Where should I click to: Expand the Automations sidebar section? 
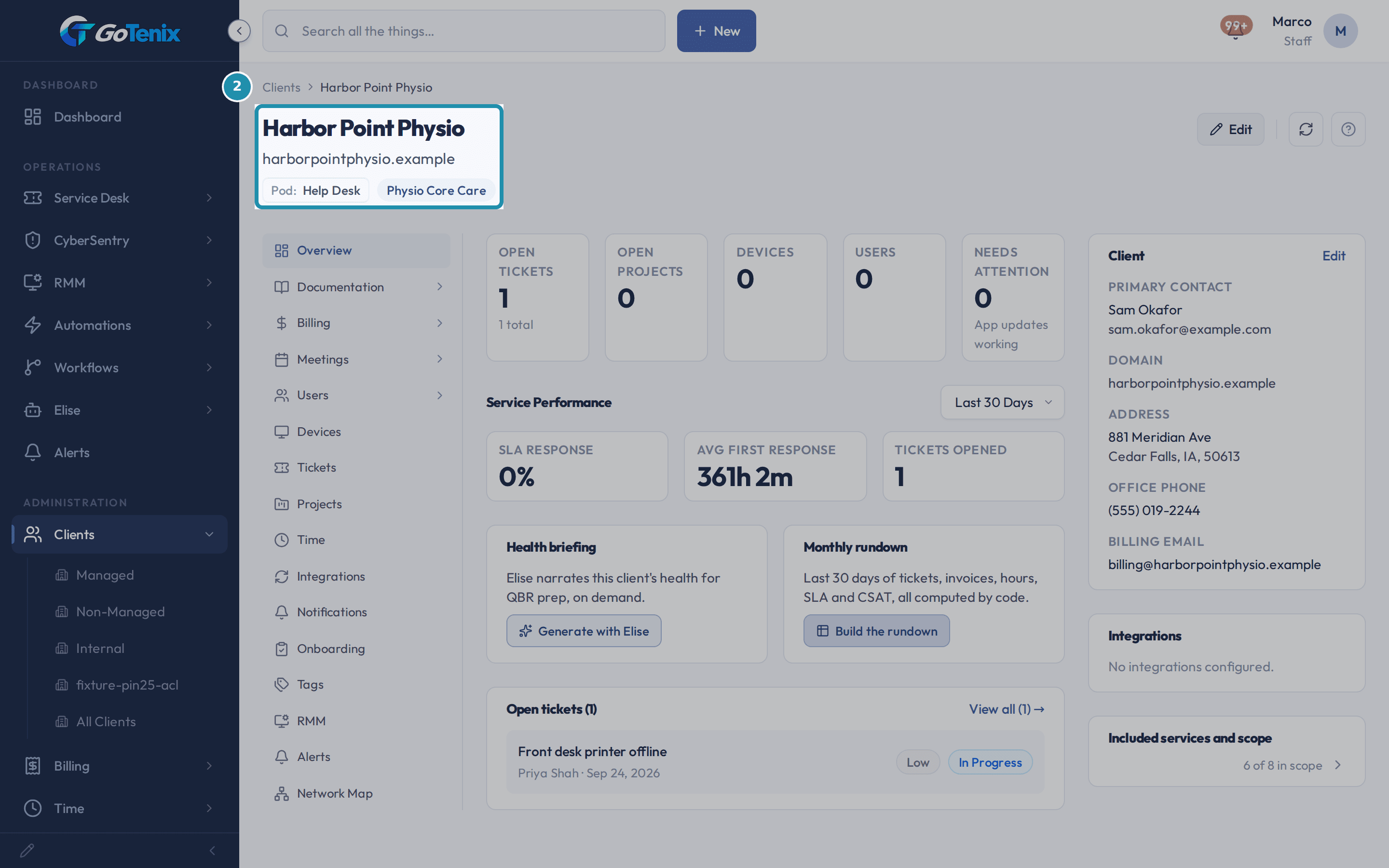120,325
